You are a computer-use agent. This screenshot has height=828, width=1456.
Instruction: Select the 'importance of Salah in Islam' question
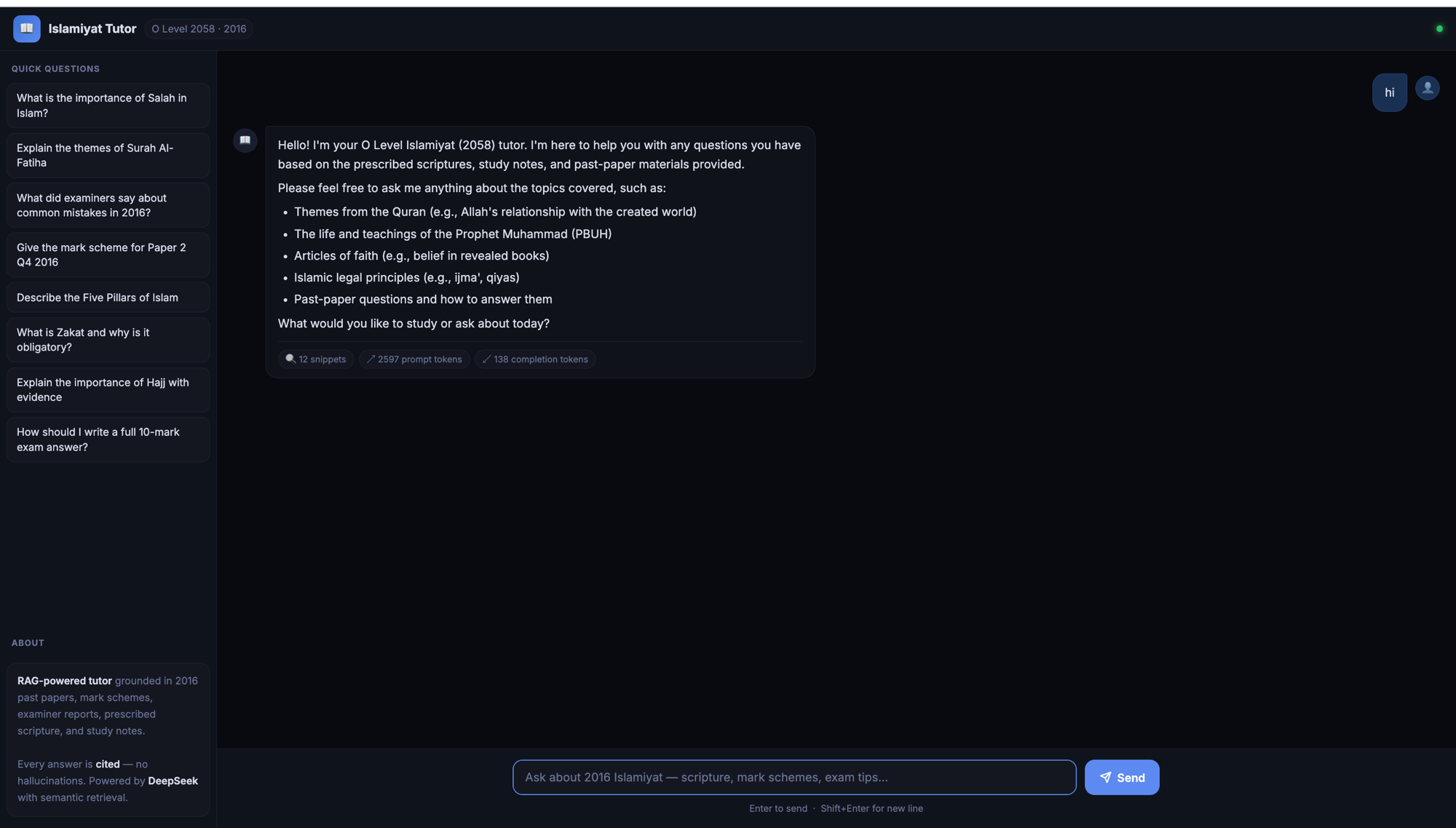108,106
